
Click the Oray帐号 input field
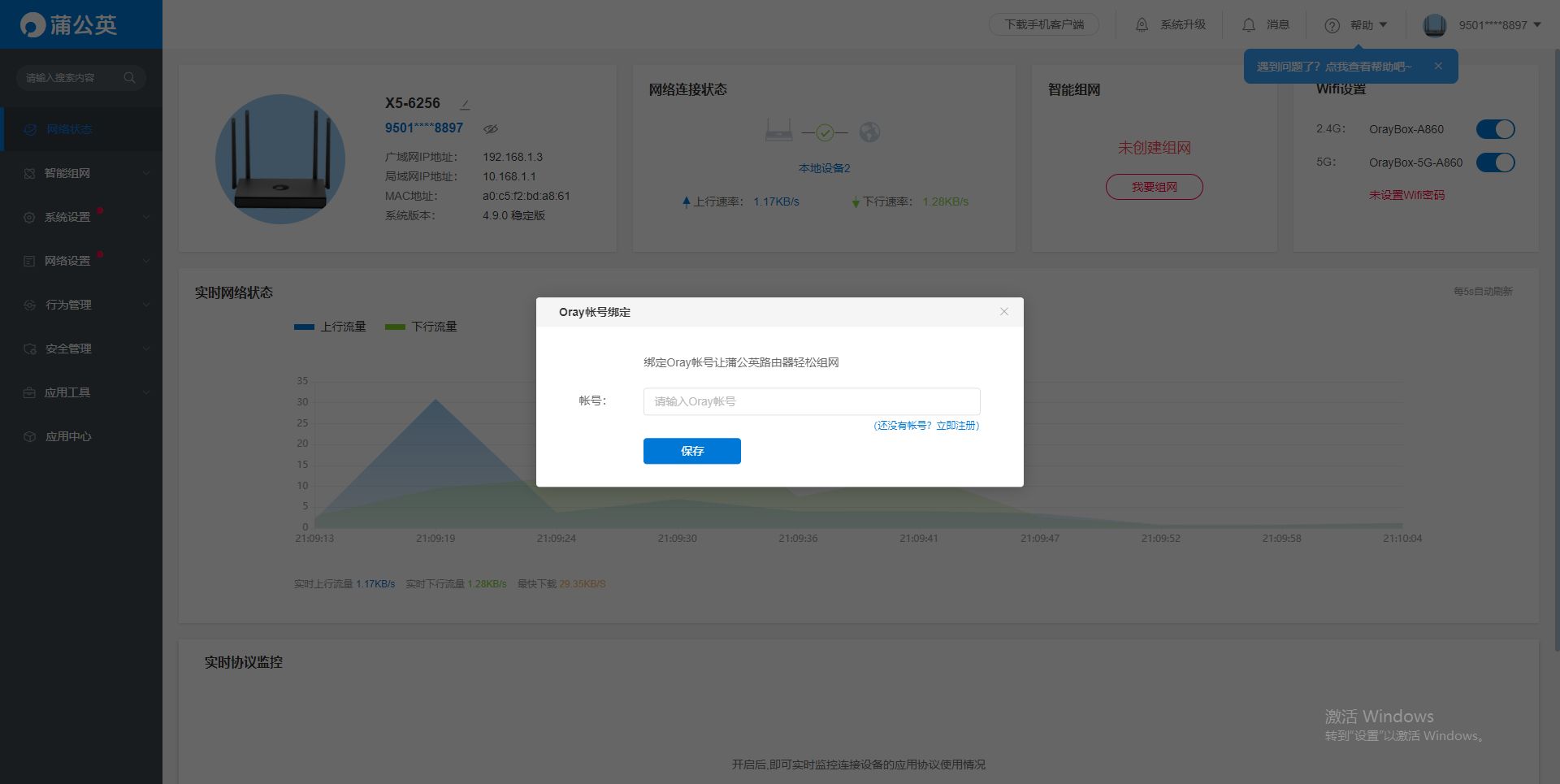(811, 401)
